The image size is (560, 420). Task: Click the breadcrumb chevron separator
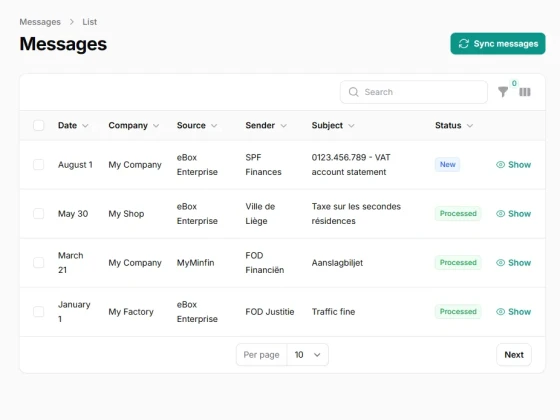[x=72, y=22]
